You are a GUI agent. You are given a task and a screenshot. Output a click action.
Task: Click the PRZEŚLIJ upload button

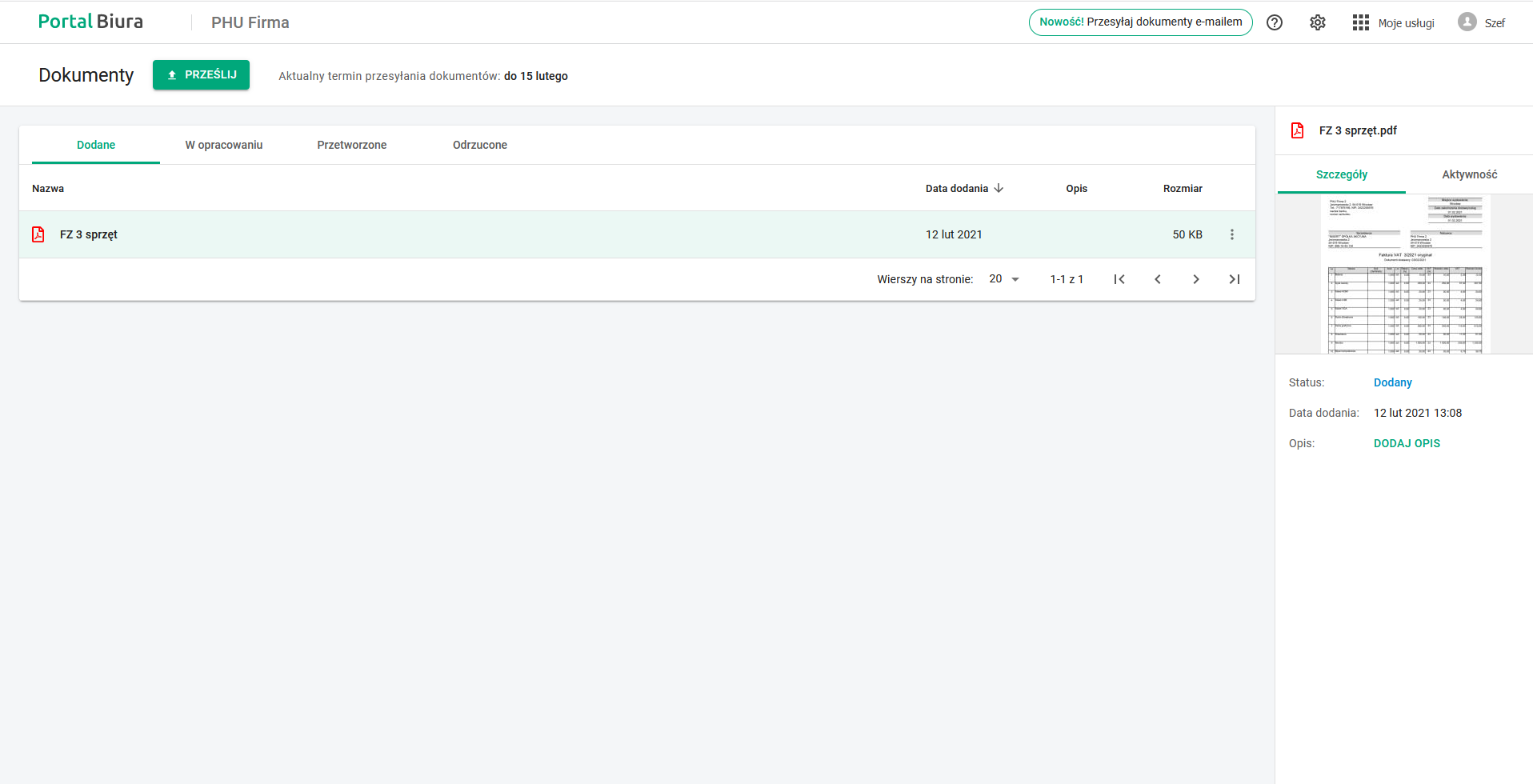[x=201, y=74]
